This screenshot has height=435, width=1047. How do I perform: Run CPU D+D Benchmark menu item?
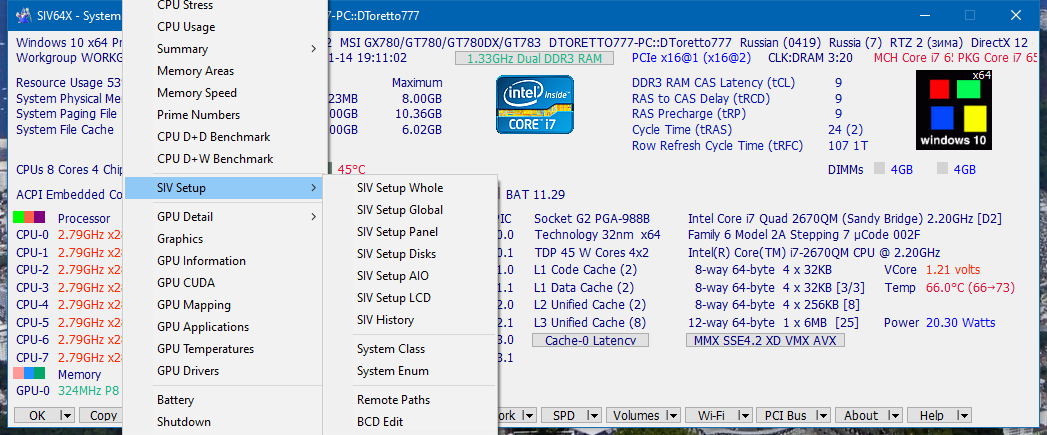coord(225,137)
